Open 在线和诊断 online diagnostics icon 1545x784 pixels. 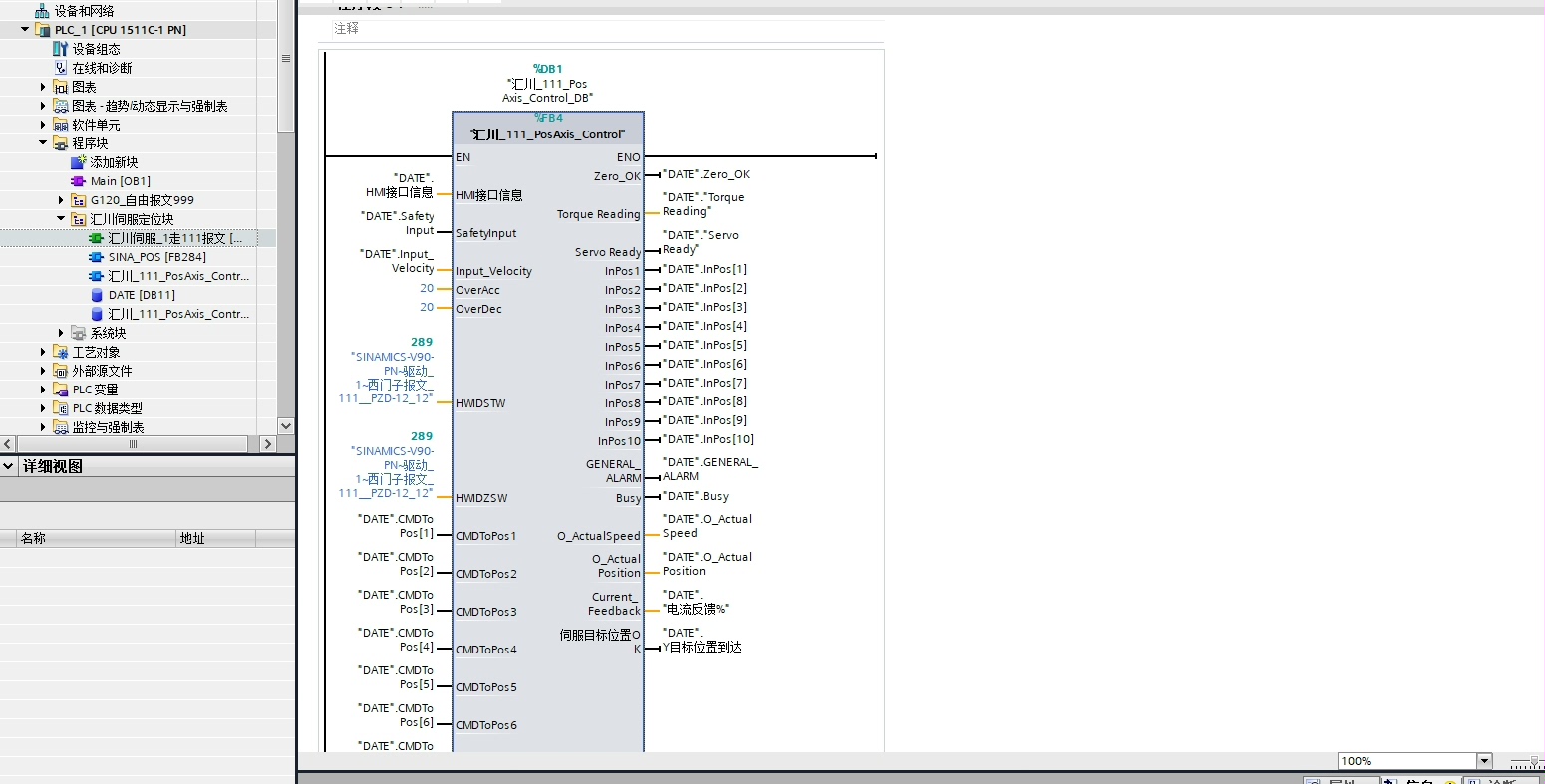coord(60,68)
